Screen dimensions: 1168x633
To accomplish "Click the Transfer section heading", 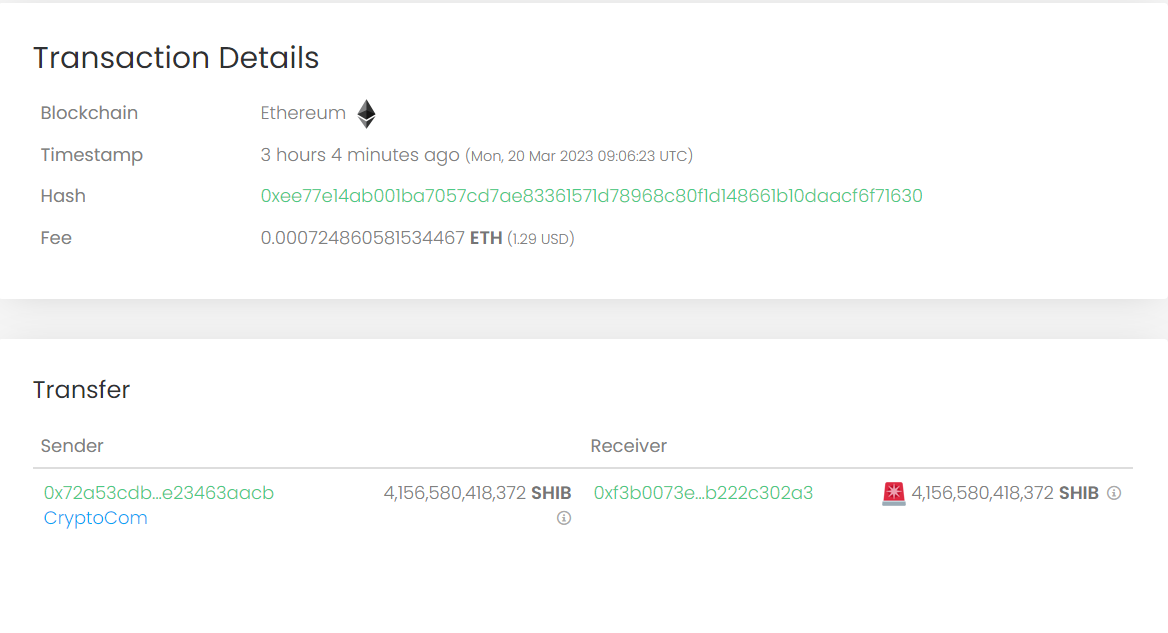I will click(x=82, y=390).
